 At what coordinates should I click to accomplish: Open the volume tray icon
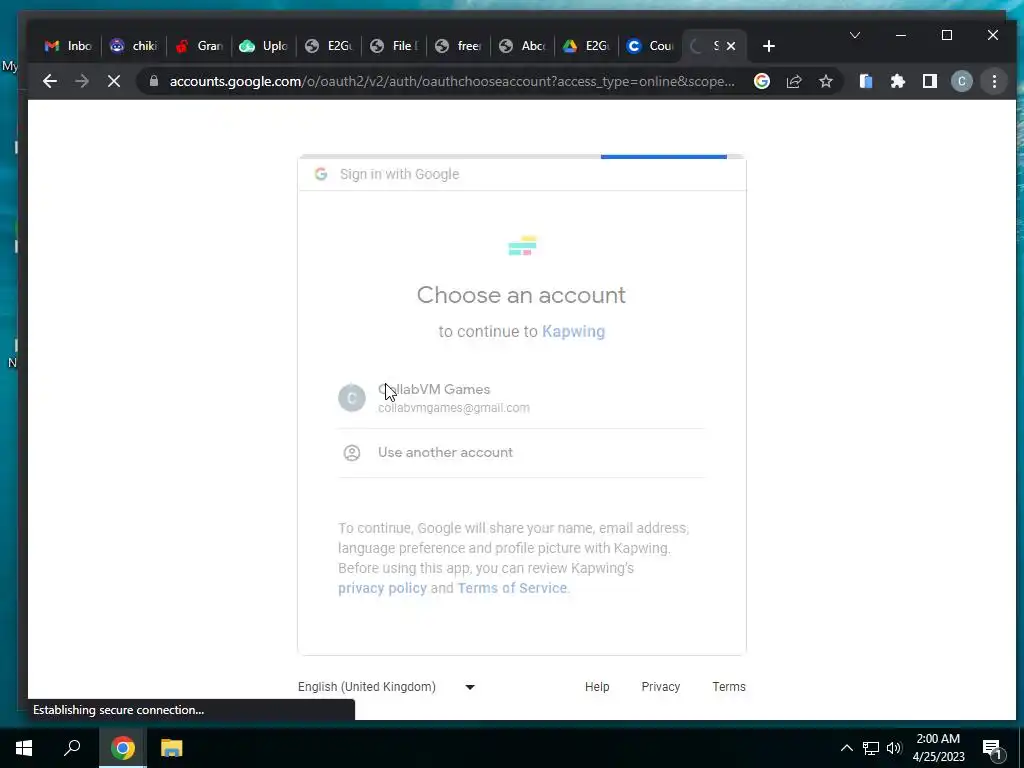click(x=894, y=748)
